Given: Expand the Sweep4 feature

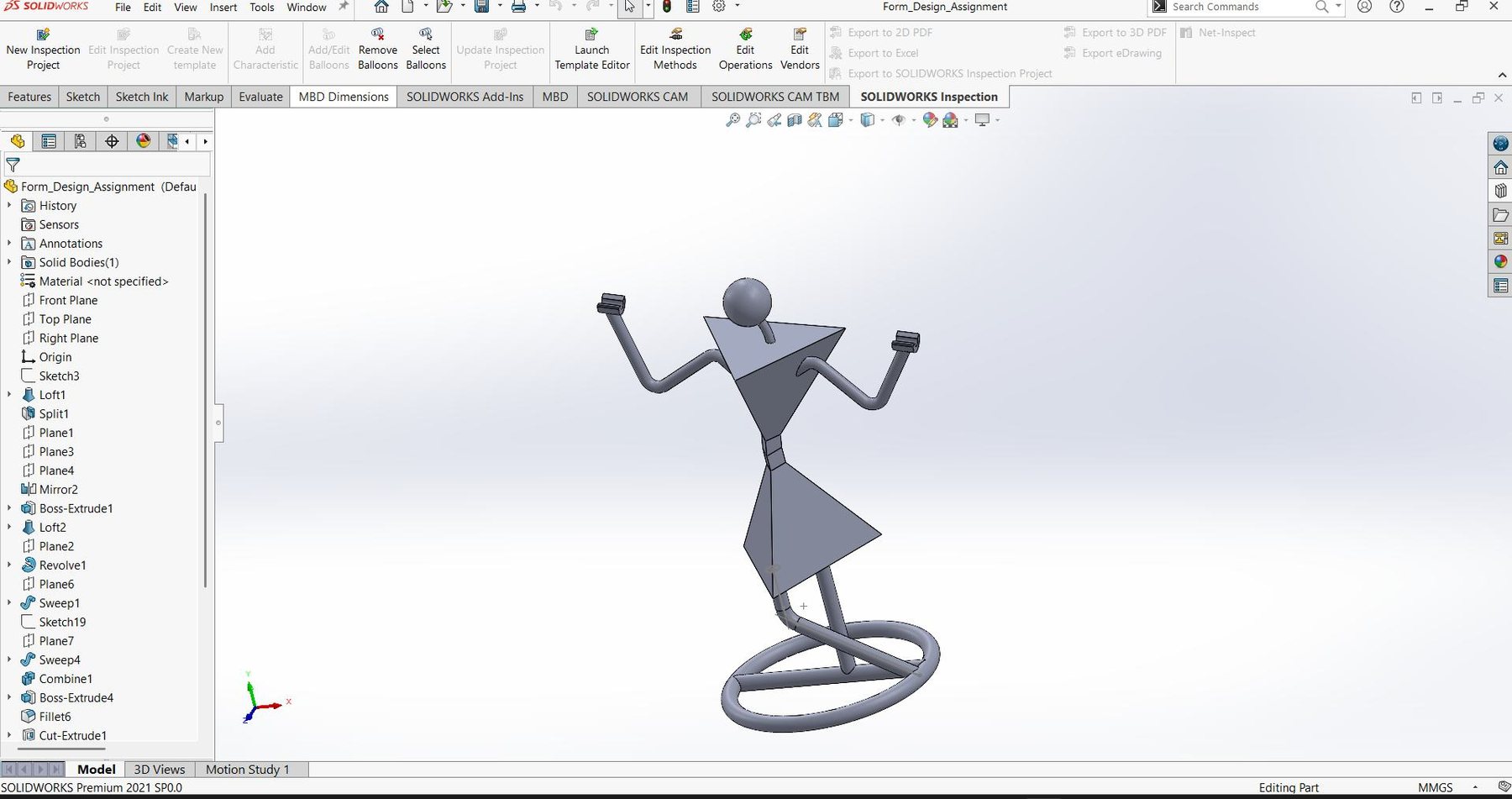Looking at the screenshot, I should pos(9,660).
